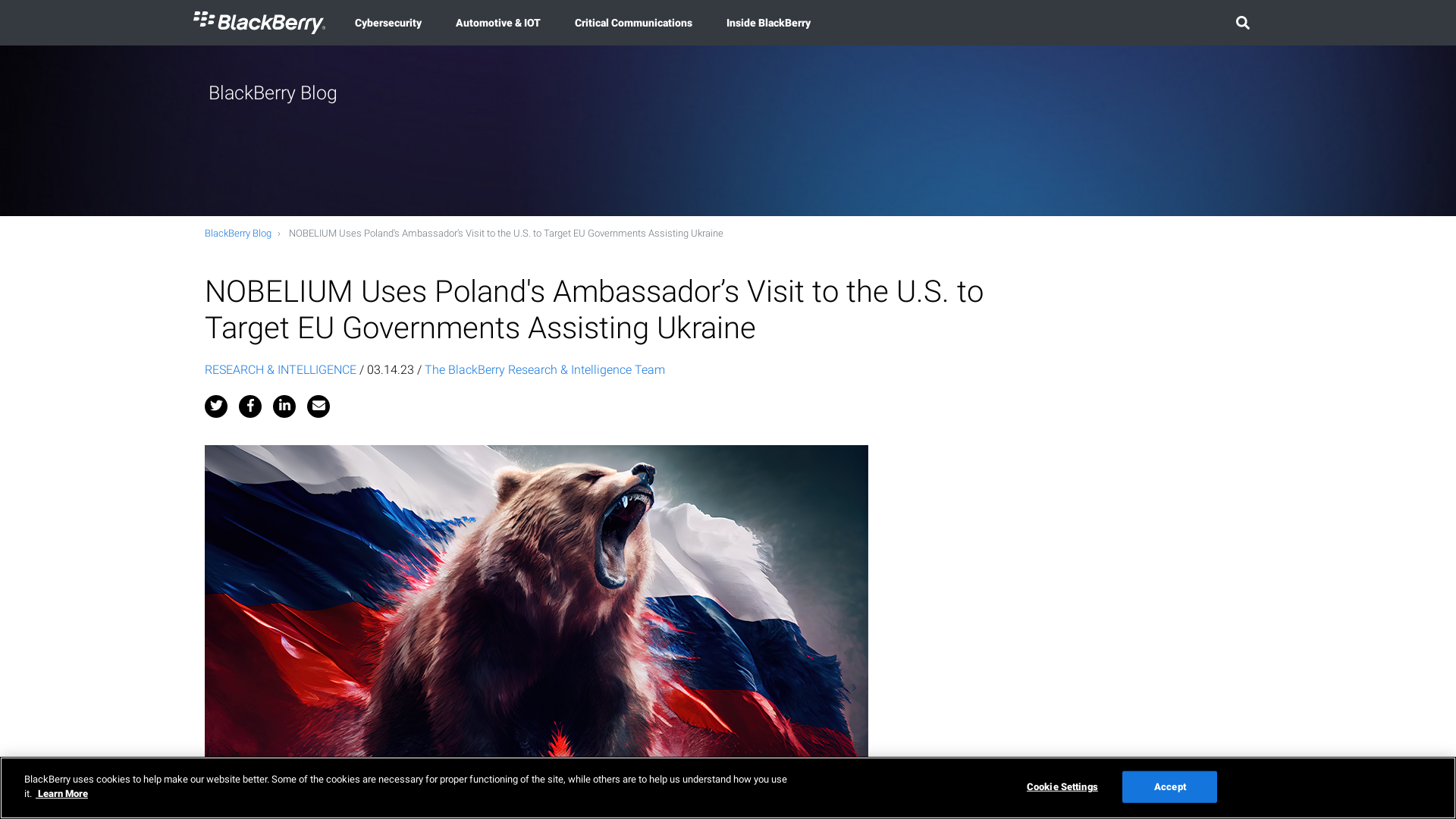This screenshot has width=1456, height=819.
Task: Toggle cookie preferences via Cookie Settings
Action: pyautogui.click(x=1062, y=787)
